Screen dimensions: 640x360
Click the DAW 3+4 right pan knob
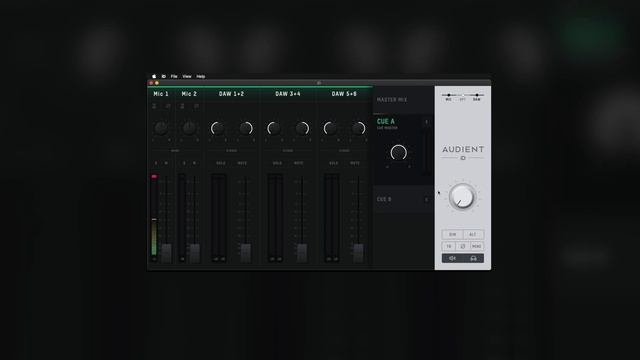[x=302, y=129]
